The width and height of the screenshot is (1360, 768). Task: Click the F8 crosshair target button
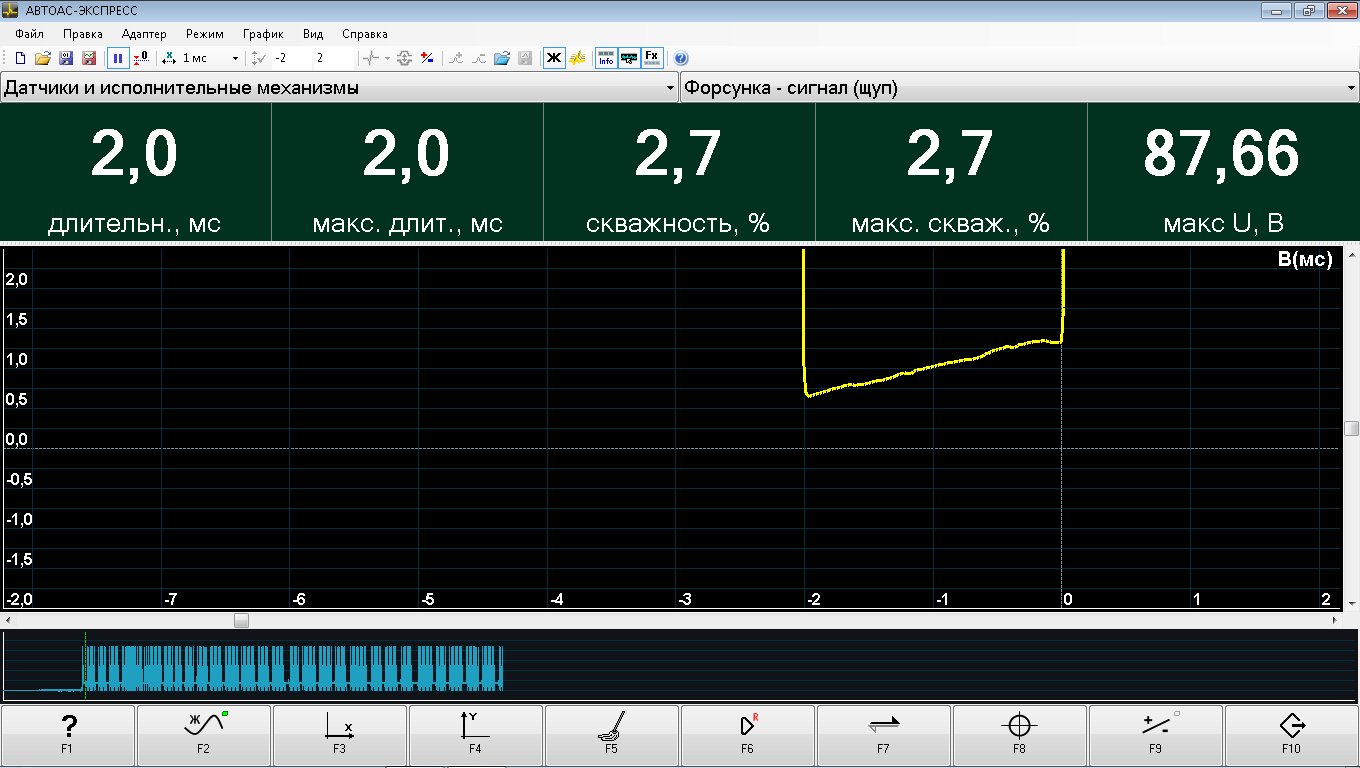[1019, 735]
